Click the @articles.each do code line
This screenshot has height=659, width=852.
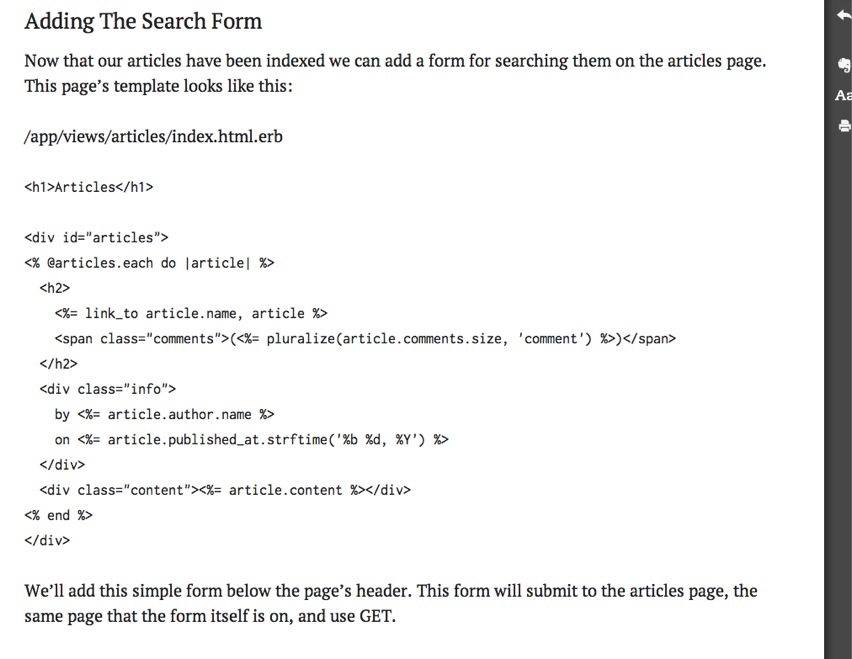point(149,263)
